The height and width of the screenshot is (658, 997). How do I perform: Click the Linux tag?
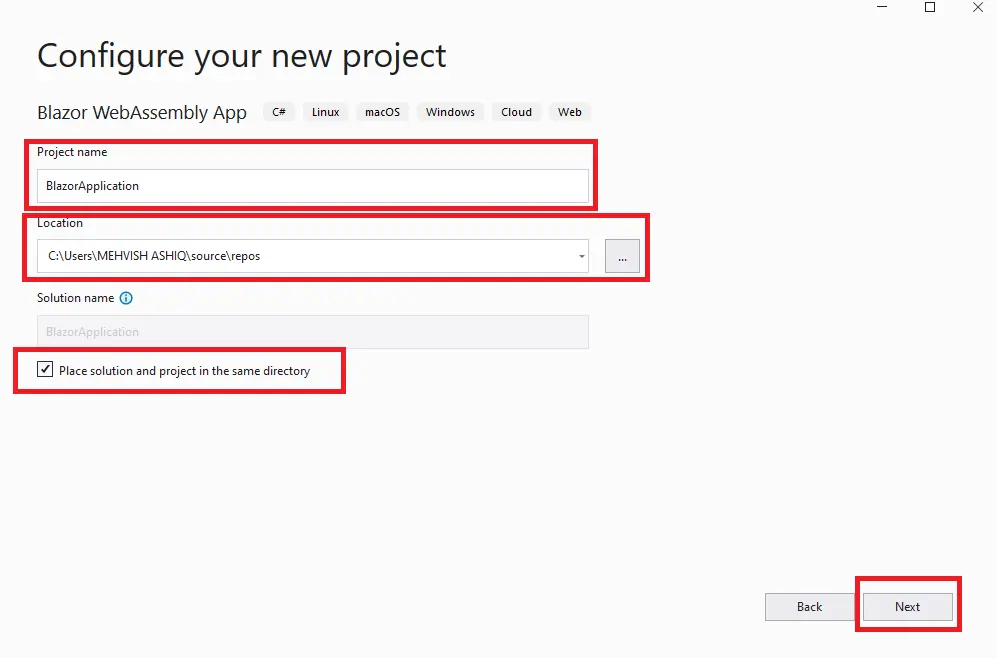(326, 112)
